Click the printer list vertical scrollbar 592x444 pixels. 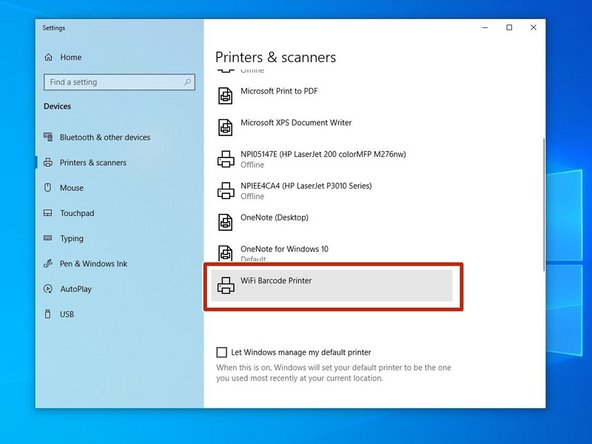pyautogui.click(x=544, y=204)
